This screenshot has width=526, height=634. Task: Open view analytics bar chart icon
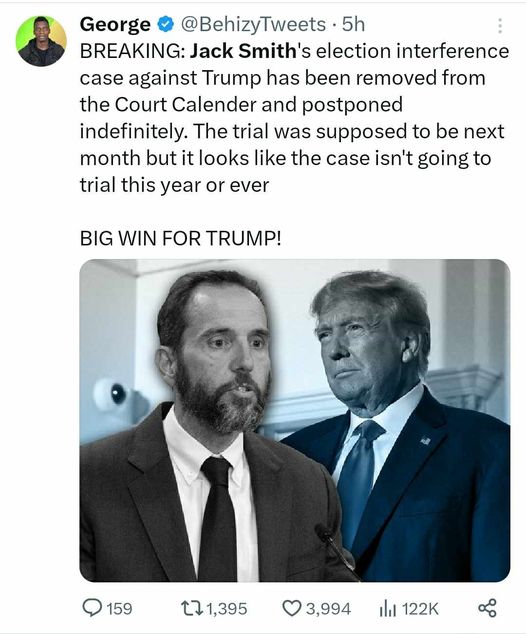coord(387,608)
